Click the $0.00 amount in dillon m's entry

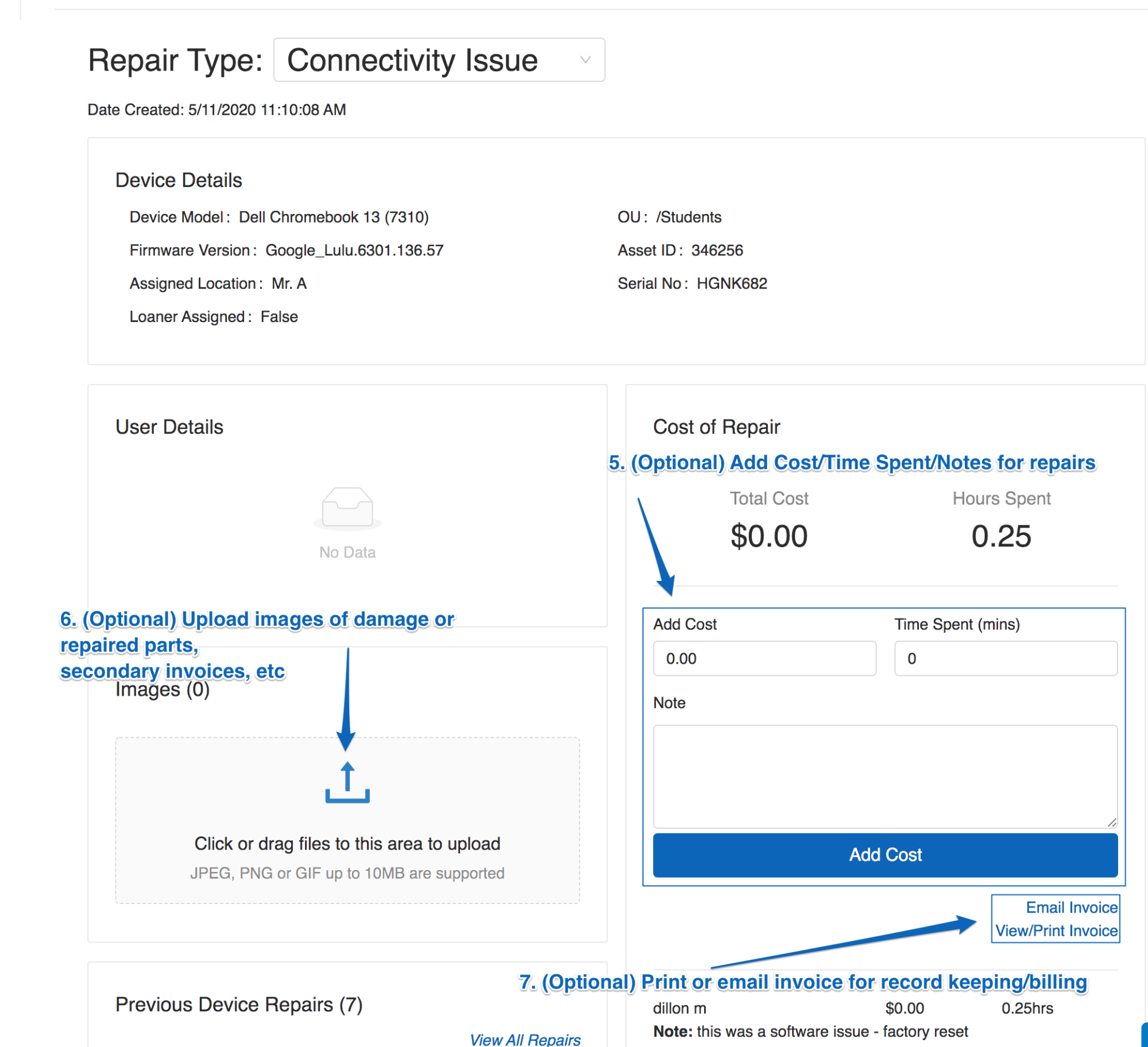905,1009
